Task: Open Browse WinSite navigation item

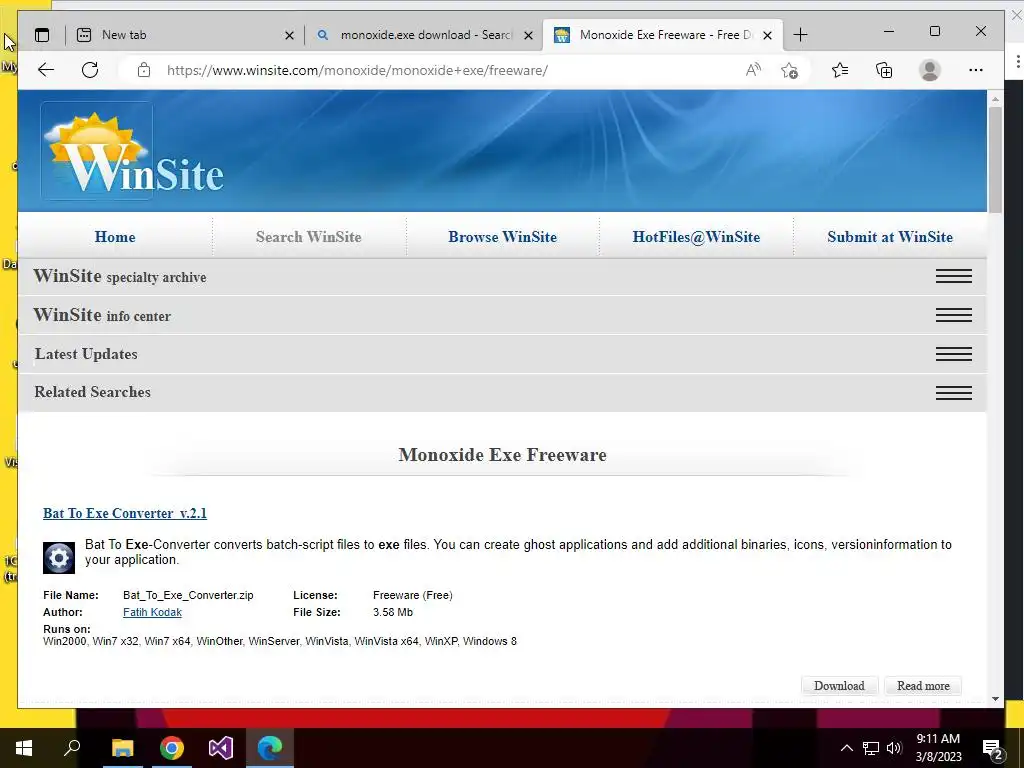Action: (502, 236)
